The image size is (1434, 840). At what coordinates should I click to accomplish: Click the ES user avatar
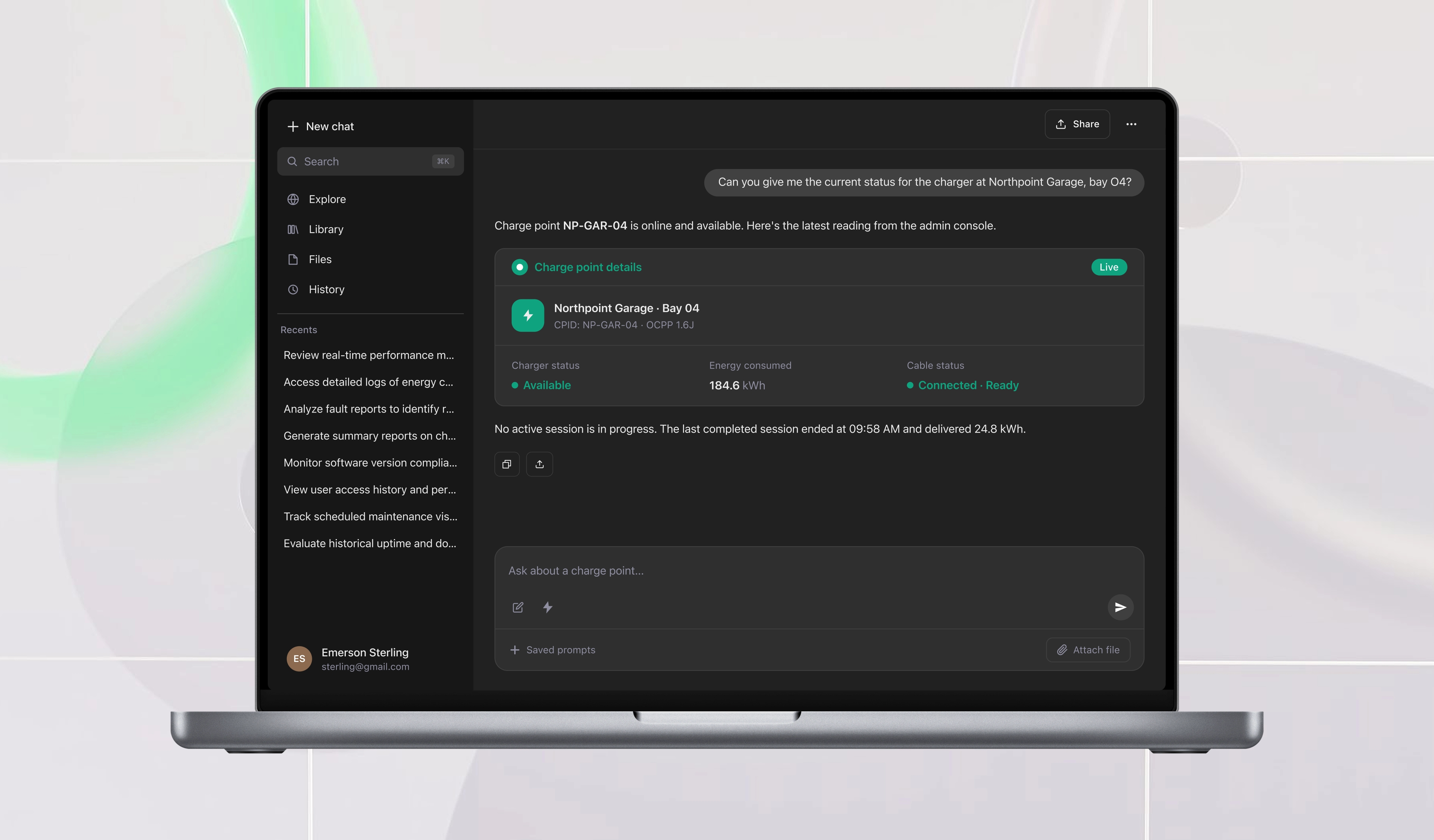299,659
